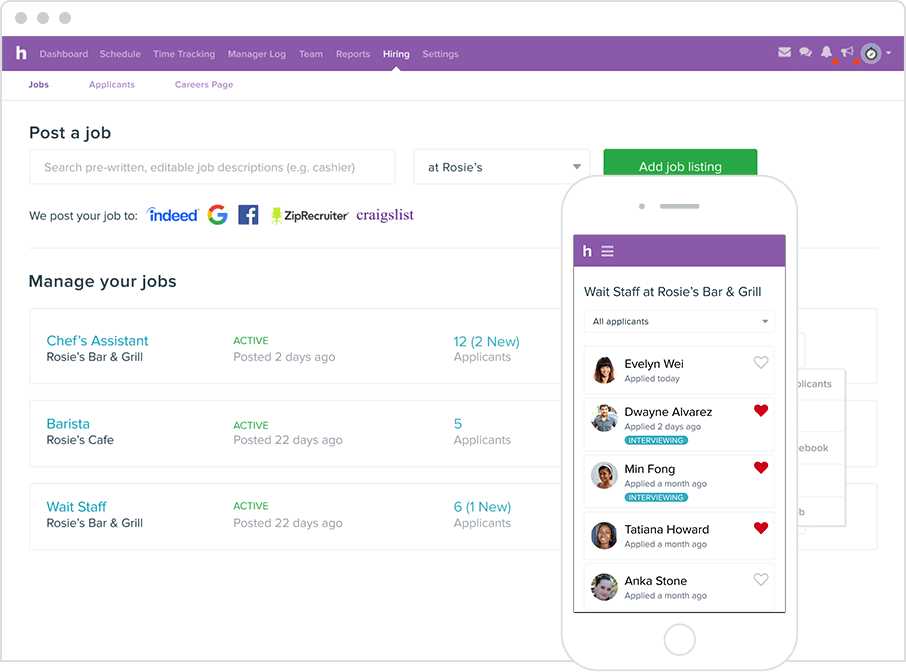Expand the All applicants filter dropdown

pyautogui.click(x=679, y=322)
